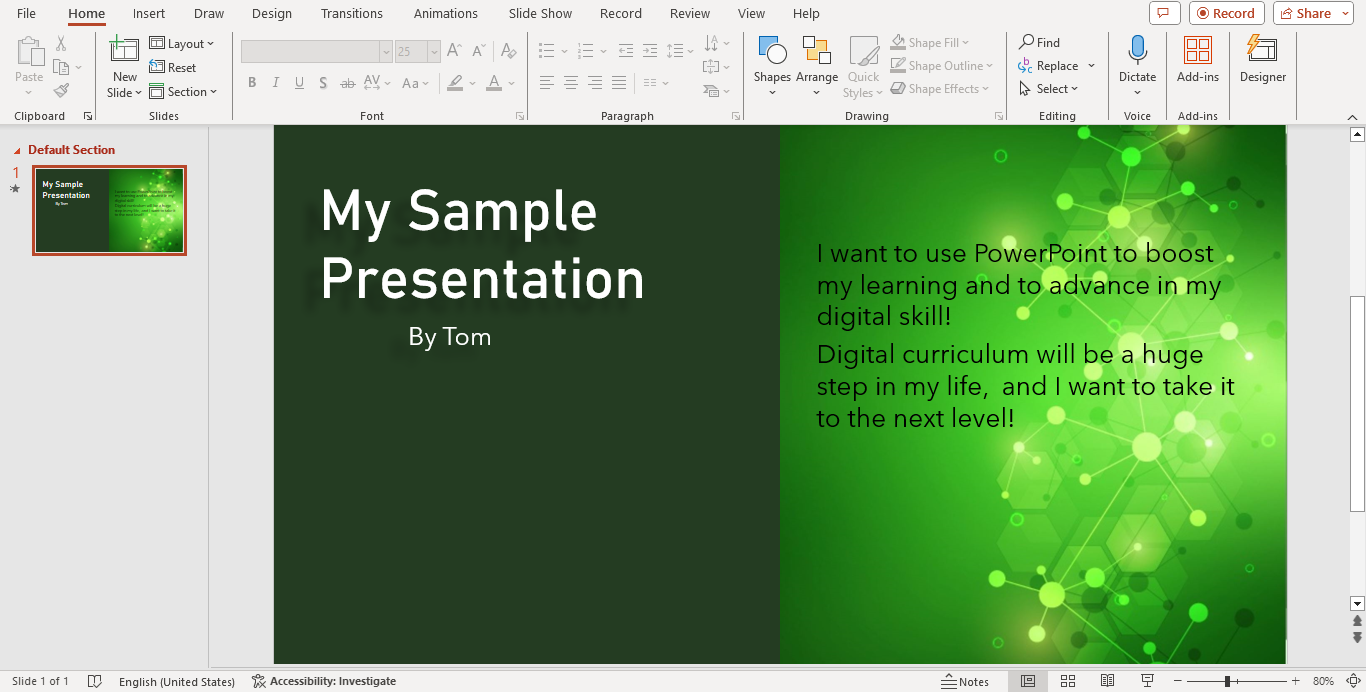Click Fit slide to window icon
Image resolution: width=1366 pixels, height=692 pixels.
click(x=1353, y=681)
